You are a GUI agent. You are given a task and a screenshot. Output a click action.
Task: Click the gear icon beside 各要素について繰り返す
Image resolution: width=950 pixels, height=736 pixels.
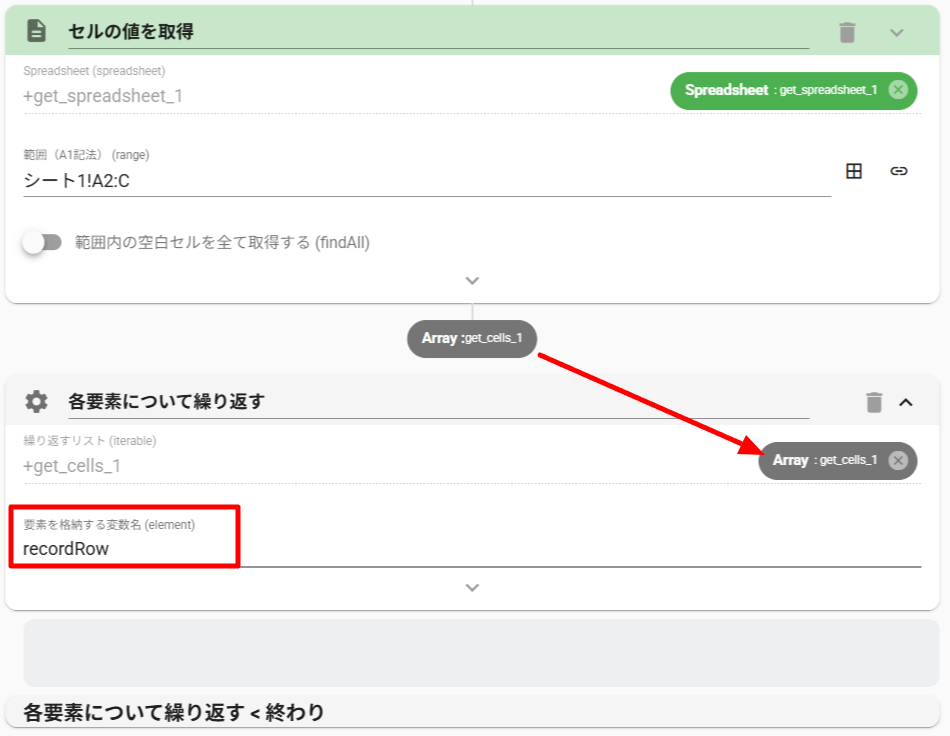37,402
